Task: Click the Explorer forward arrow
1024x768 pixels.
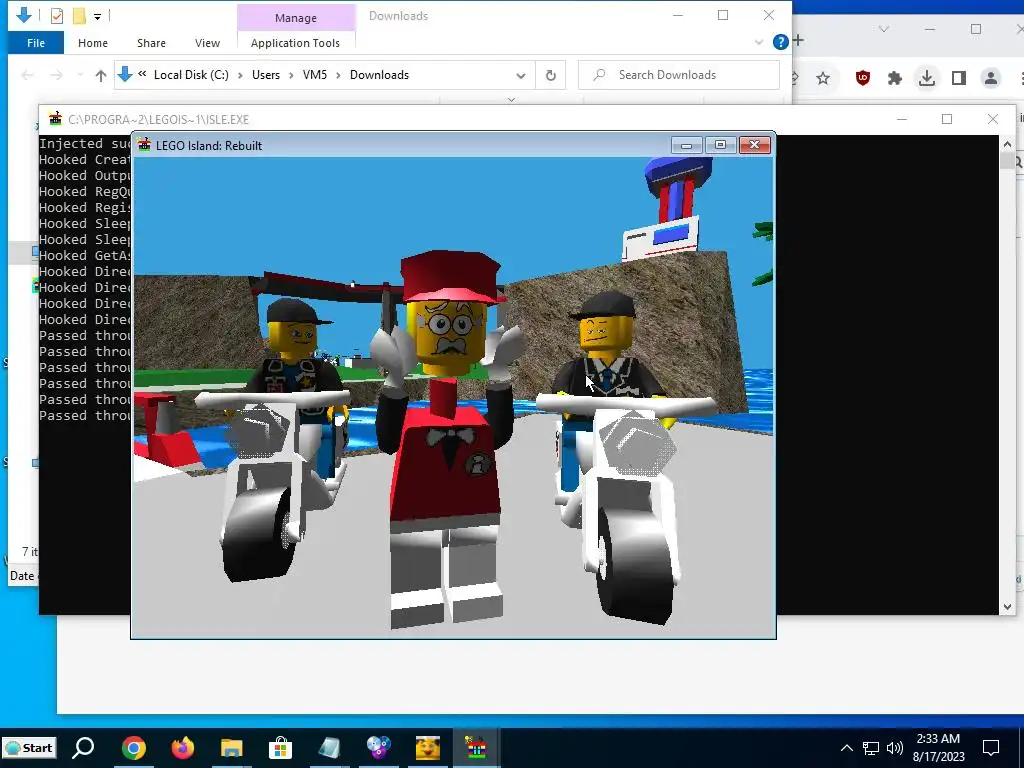Action: pos(57,75)
